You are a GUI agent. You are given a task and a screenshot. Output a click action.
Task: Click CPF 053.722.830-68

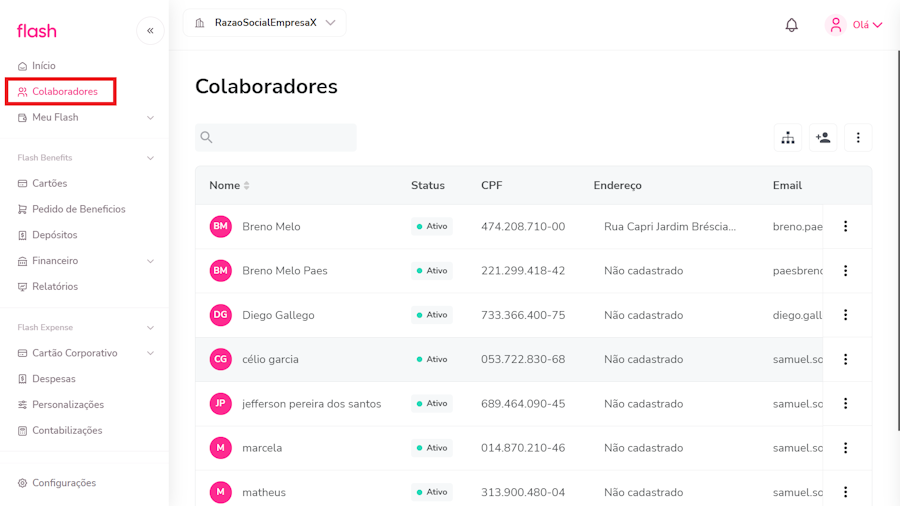point(523,359)
